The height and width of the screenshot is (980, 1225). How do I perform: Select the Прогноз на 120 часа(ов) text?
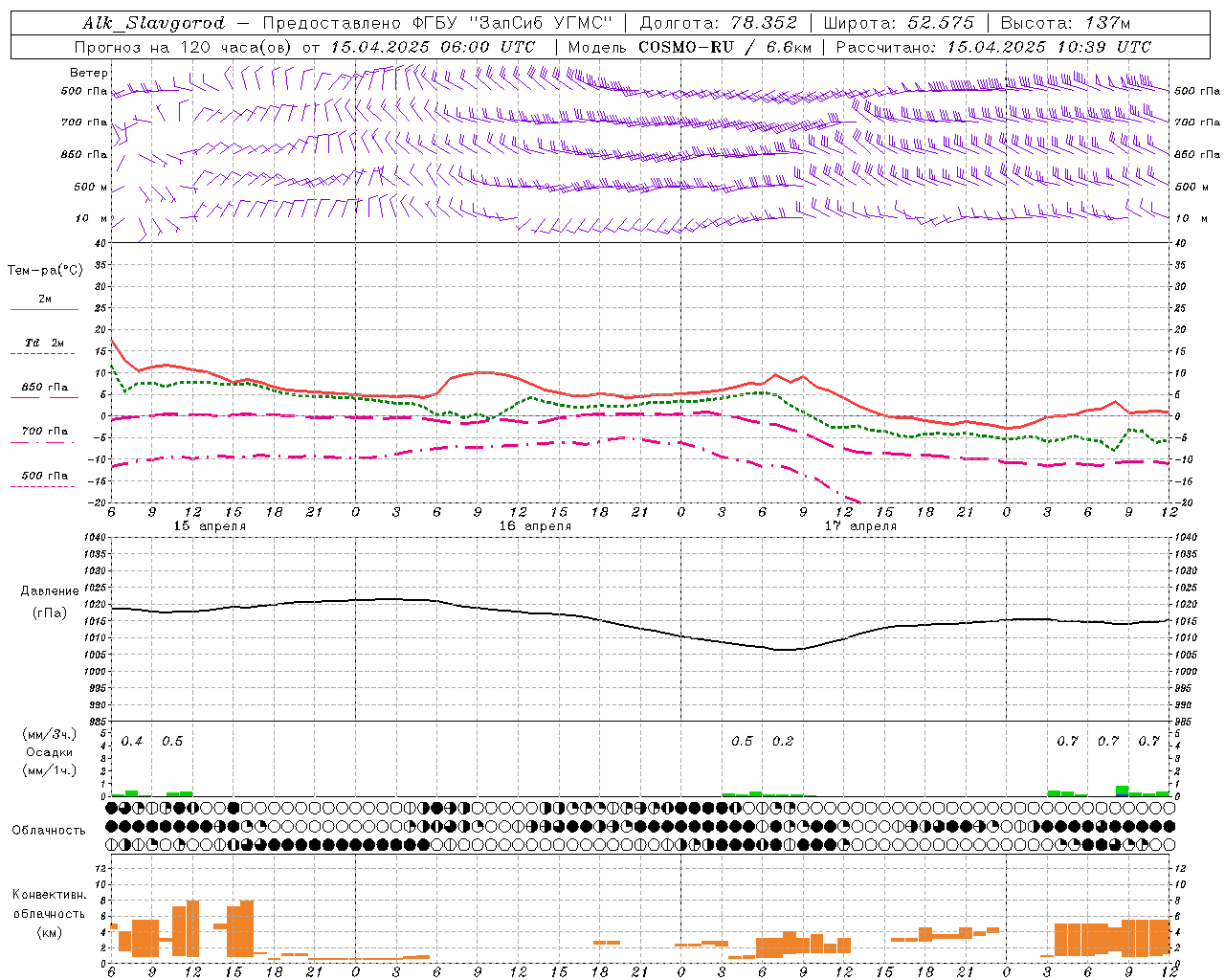point(185,47)
